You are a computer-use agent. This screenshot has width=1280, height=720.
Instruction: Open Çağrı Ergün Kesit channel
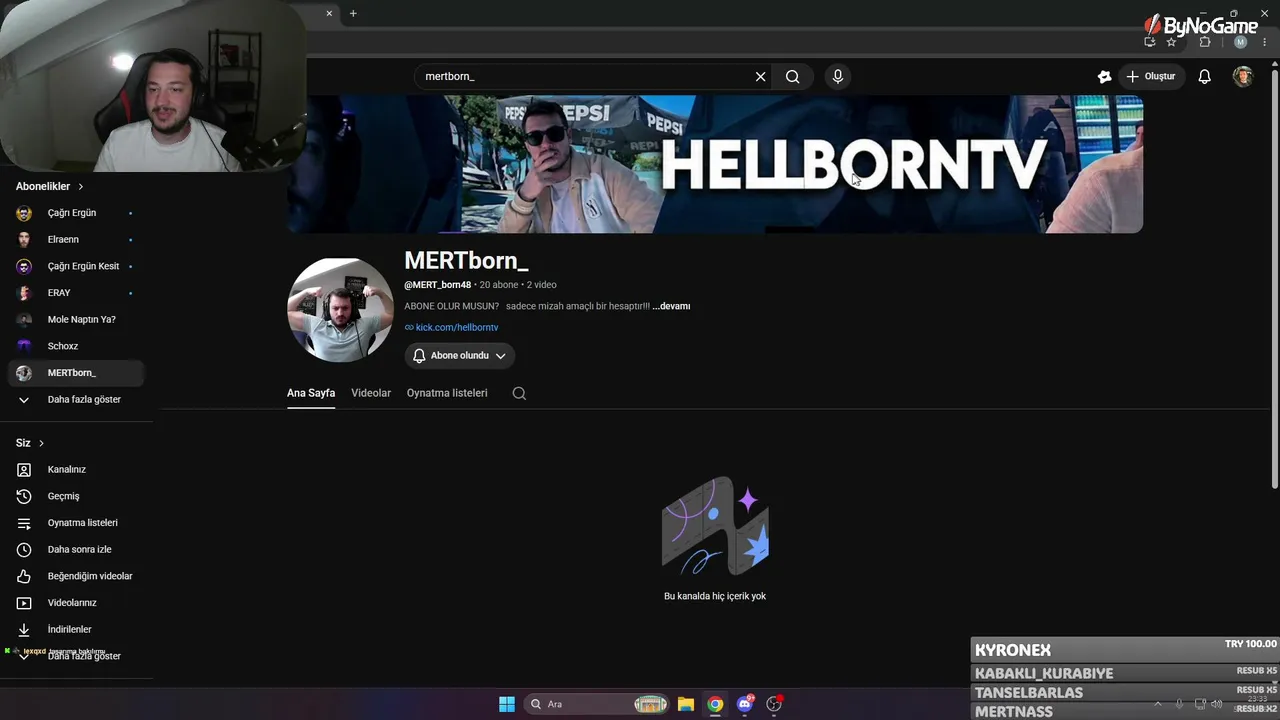pyautogui.click(x=76, y=266)
